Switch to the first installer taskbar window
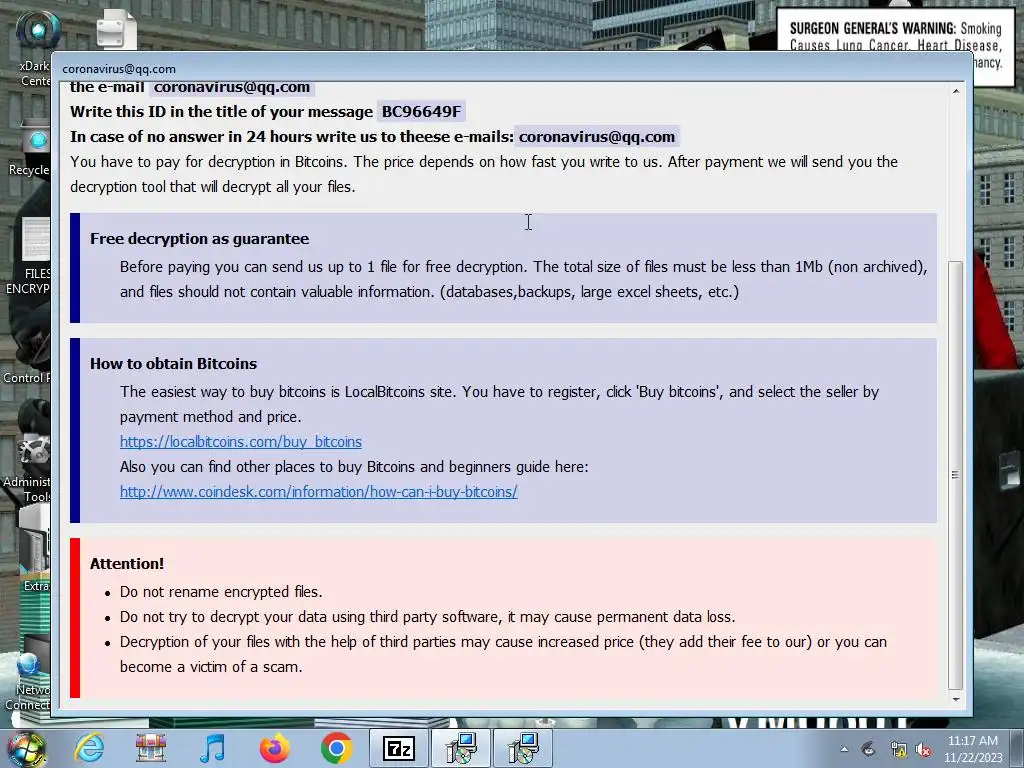Screen dimensions: 1024x768 [461, 748]
